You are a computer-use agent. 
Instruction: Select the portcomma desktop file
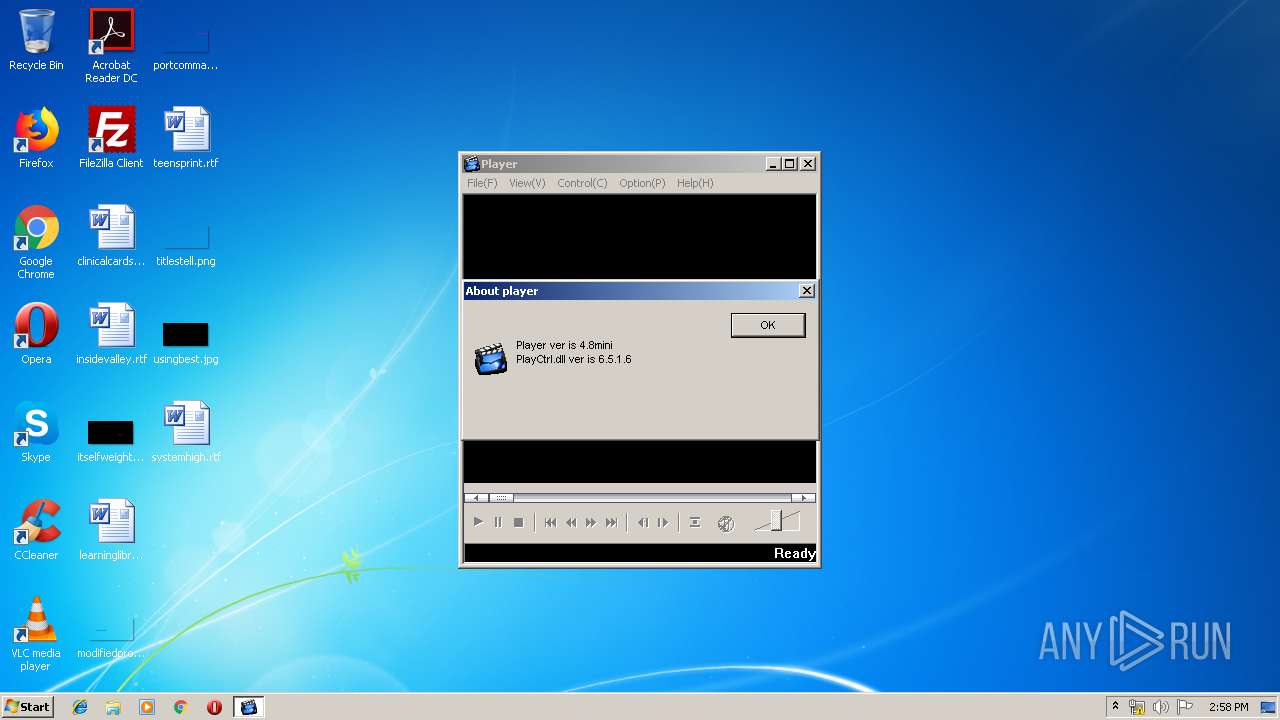point(186,46)
